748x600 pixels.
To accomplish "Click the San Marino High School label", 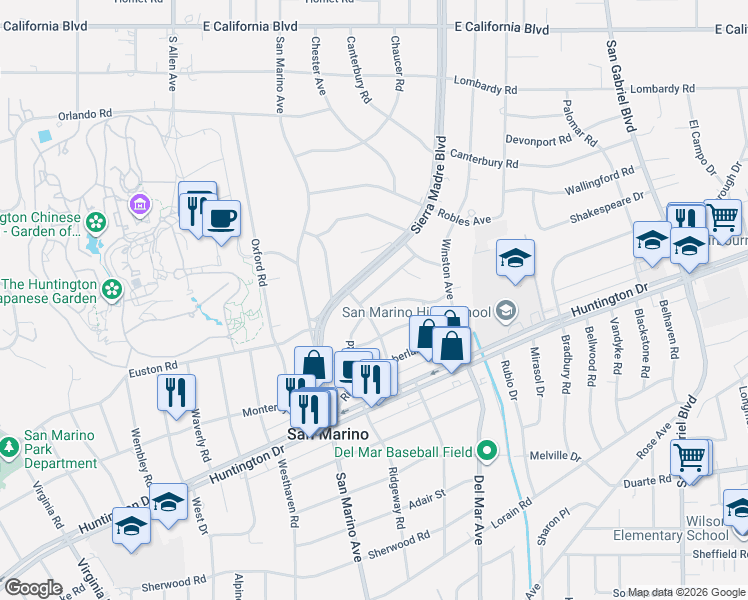I will coord(416,312).
